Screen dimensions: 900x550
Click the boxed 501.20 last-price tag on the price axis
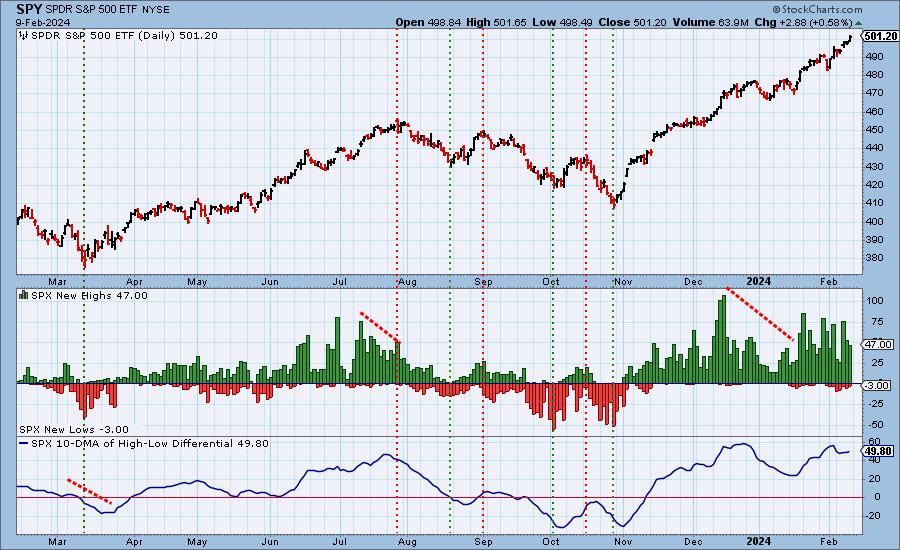(880, 36)
